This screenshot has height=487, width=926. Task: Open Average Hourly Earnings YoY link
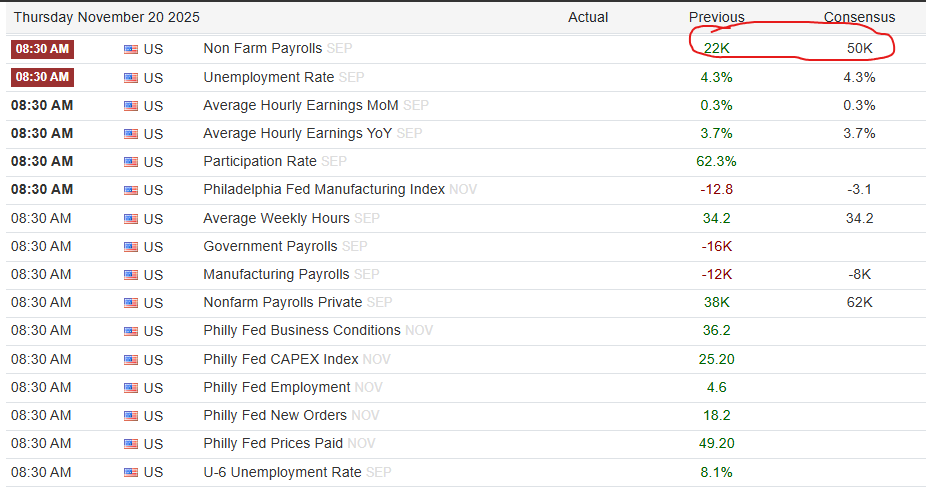click(x=298, y=133)
